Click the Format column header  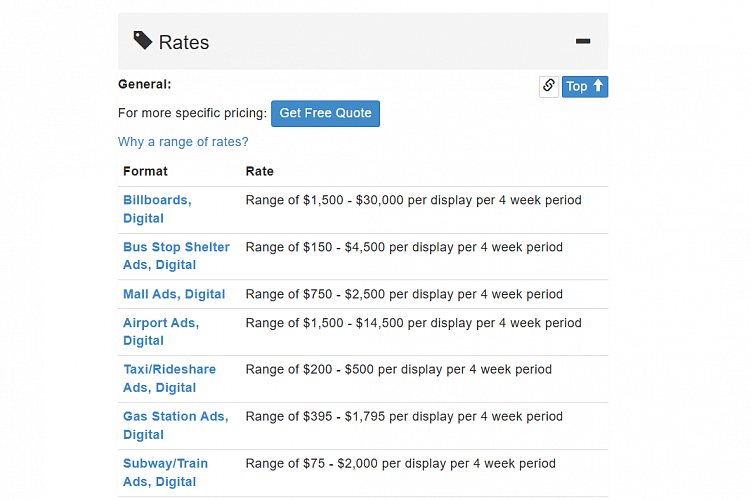click(x=145, y=171)
